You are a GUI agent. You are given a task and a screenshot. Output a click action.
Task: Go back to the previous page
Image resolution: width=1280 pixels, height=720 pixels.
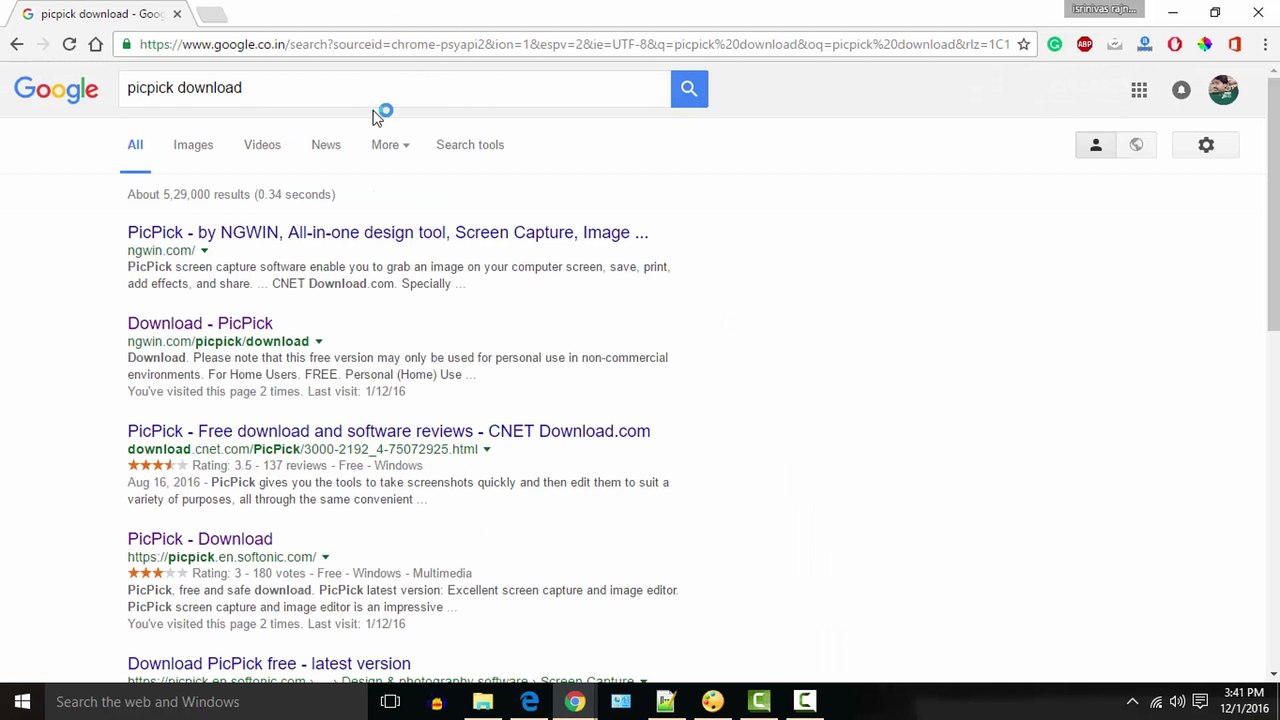coord(17,44)
